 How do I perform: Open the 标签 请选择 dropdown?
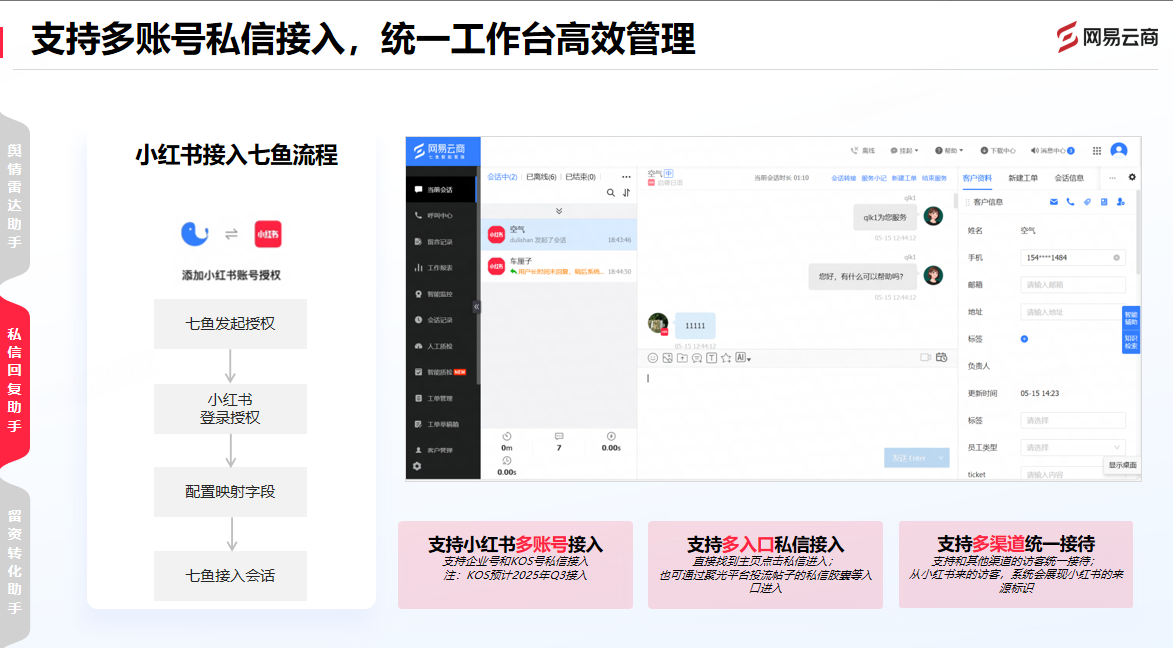[1073, 421]
